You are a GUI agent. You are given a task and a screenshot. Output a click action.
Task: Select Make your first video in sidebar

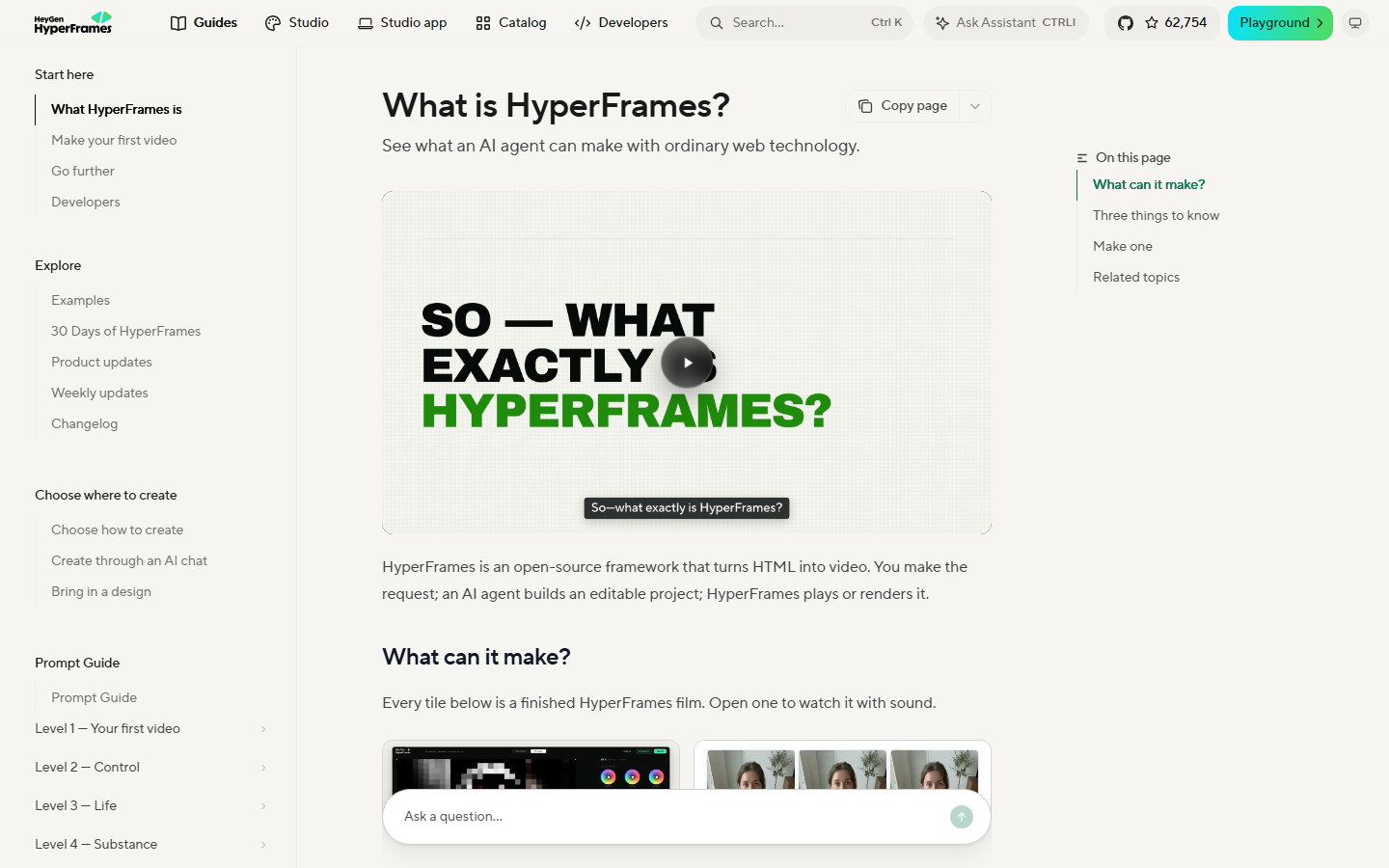coord(114,141)
